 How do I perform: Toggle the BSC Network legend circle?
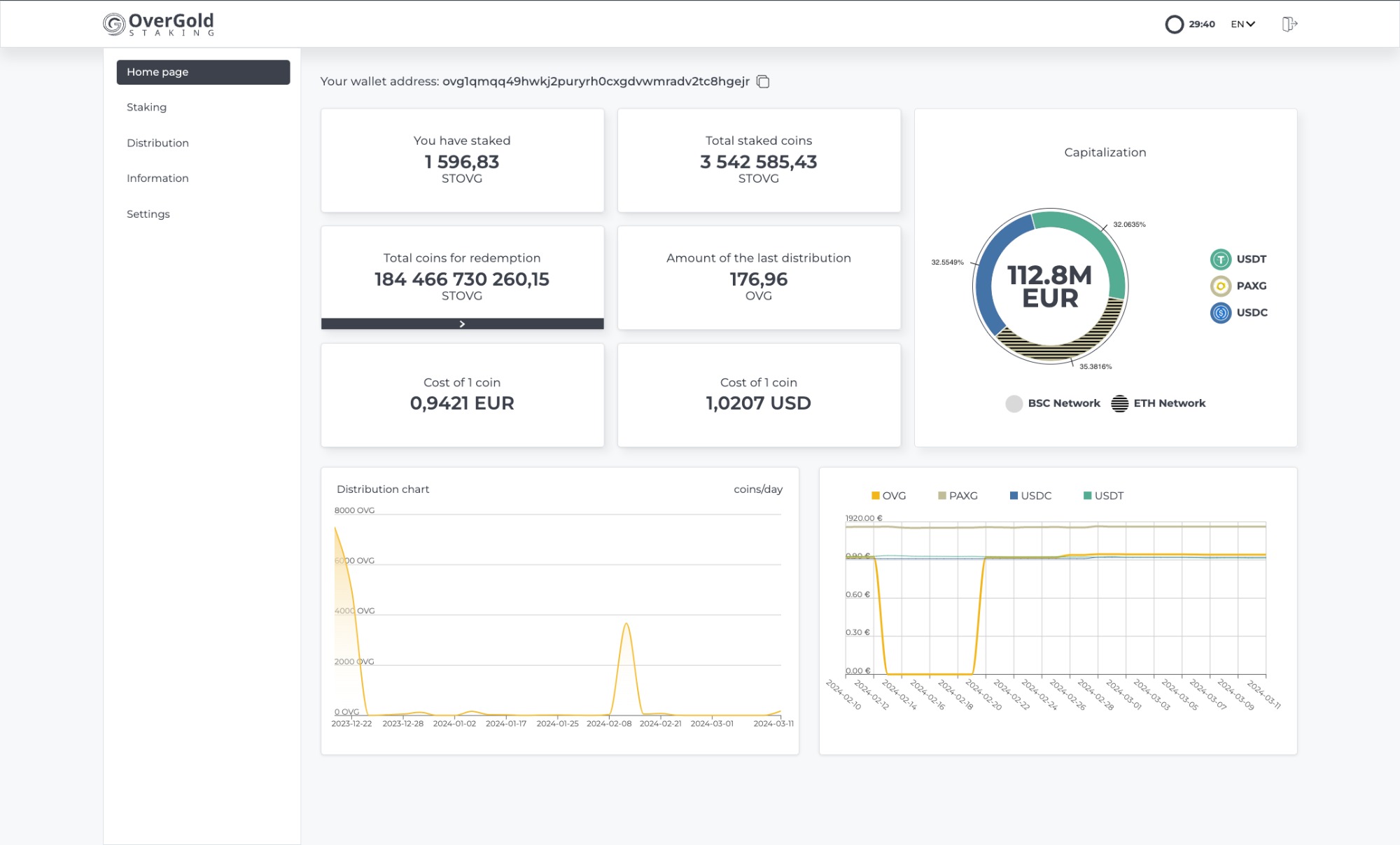(x=1014, y=403)
